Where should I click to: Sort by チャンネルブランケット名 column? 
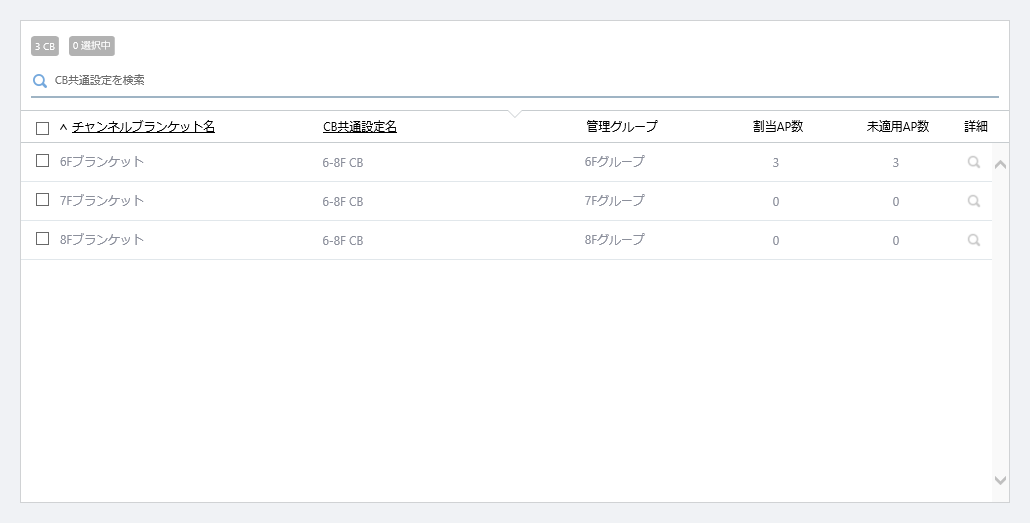point(143,127)
